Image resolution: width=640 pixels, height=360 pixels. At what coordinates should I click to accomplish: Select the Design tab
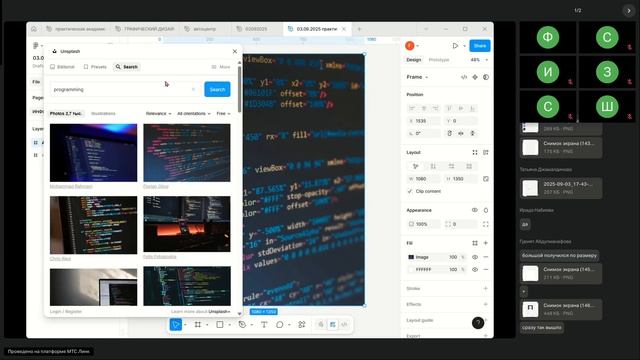pos(413,60)
